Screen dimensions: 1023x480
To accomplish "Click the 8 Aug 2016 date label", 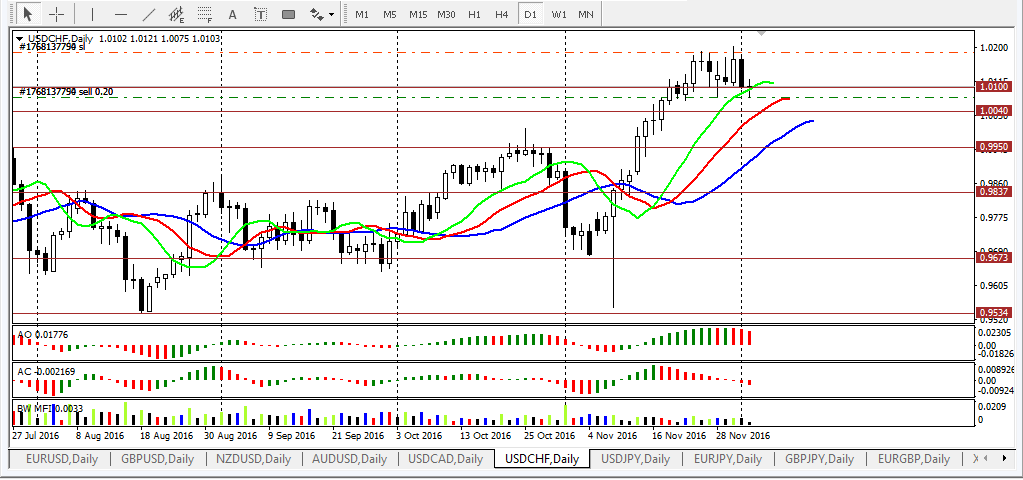I will pos(100,435).
